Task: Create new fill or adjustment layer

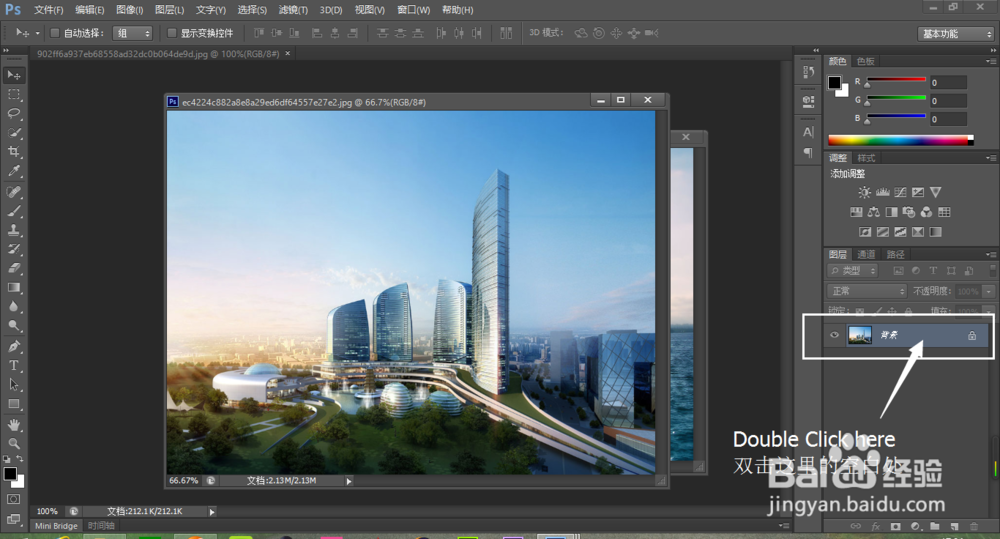Action: coord(915,527)
